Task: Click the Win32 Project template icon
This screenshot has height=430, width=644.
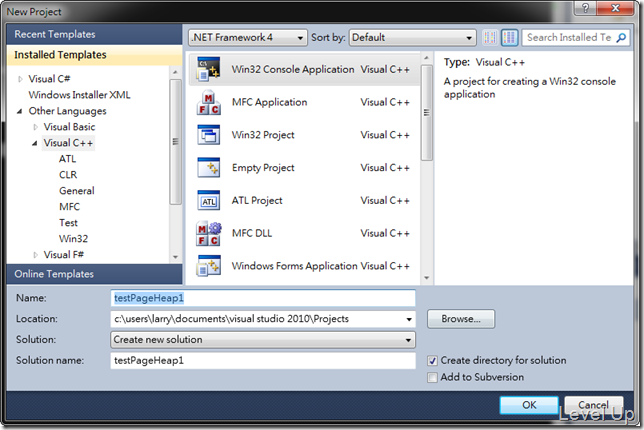Action: [x=209, y=135]
